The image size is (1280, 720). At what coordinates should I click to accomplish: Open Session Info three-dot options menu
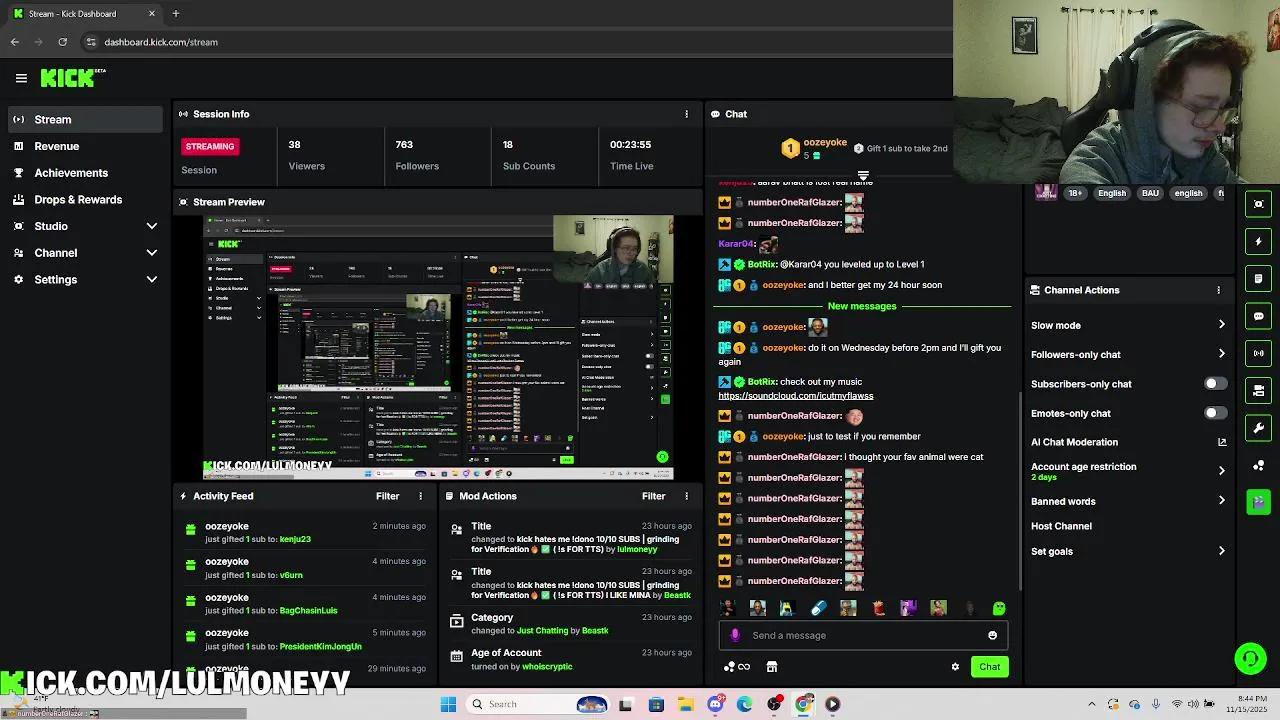[686, 114]
